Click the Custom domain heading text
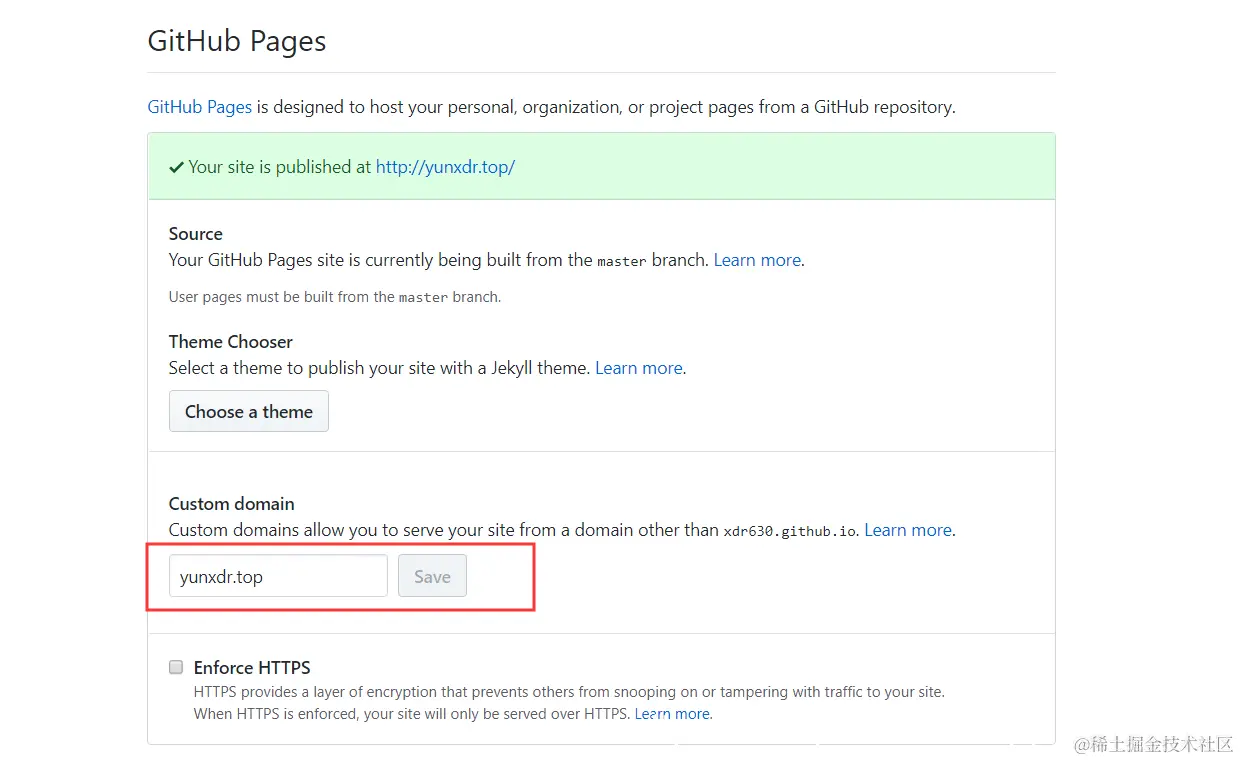The image size is (1240, 761). 232,504
